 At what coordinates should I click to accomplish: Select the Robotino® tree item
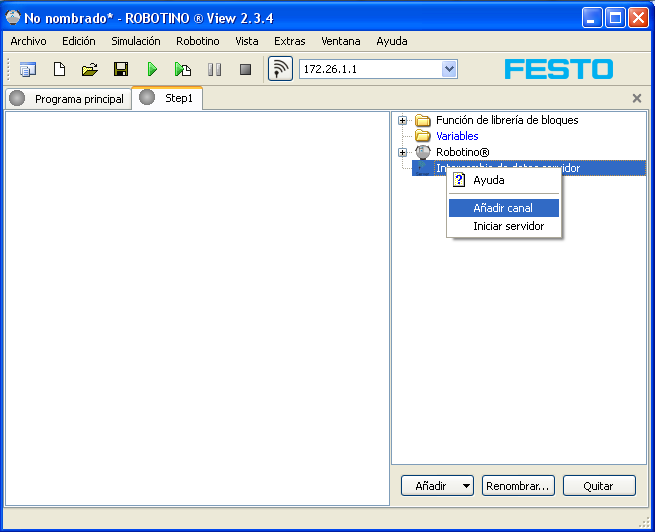tap(462, 152)
